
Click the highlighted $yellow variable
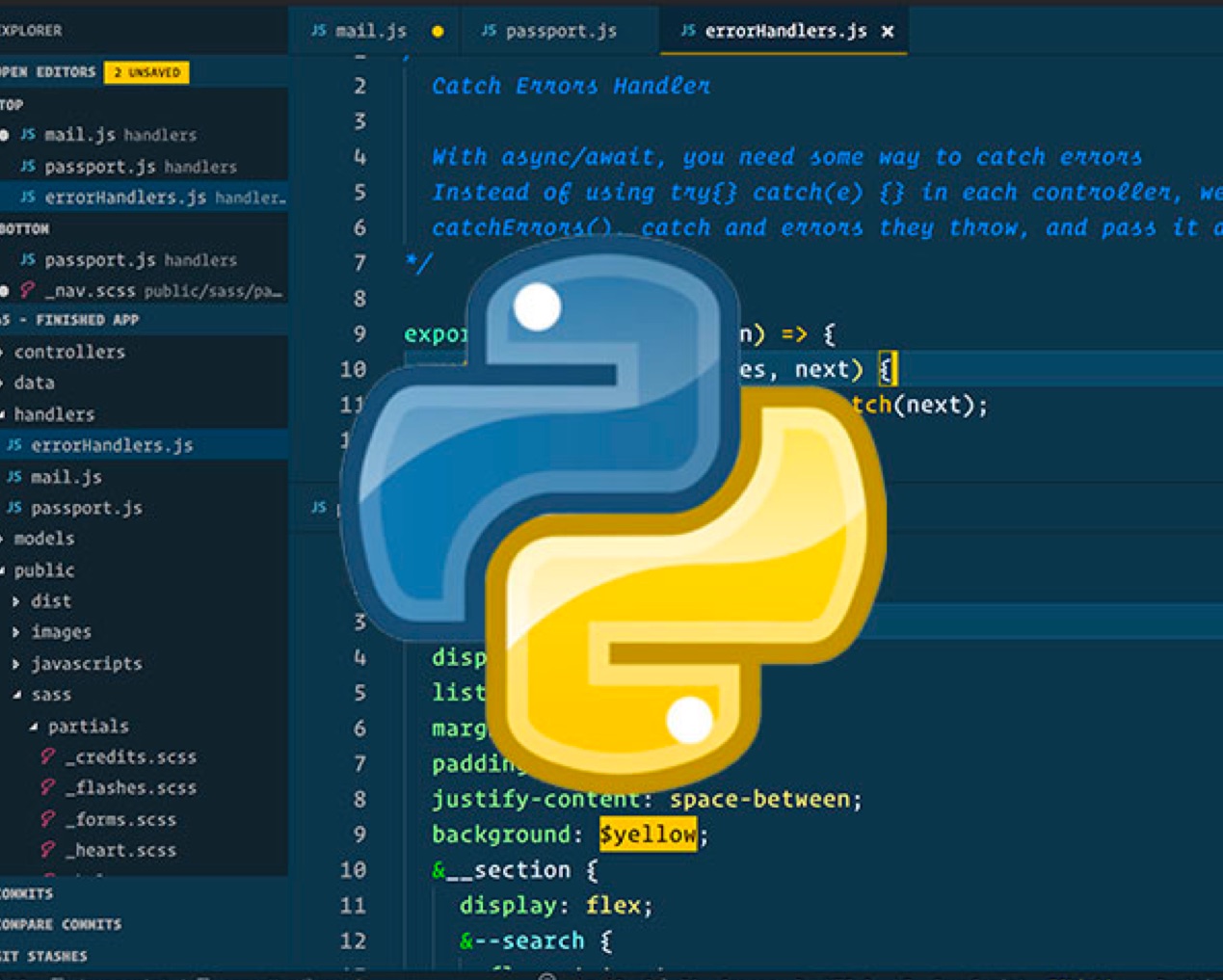point(648,834)
